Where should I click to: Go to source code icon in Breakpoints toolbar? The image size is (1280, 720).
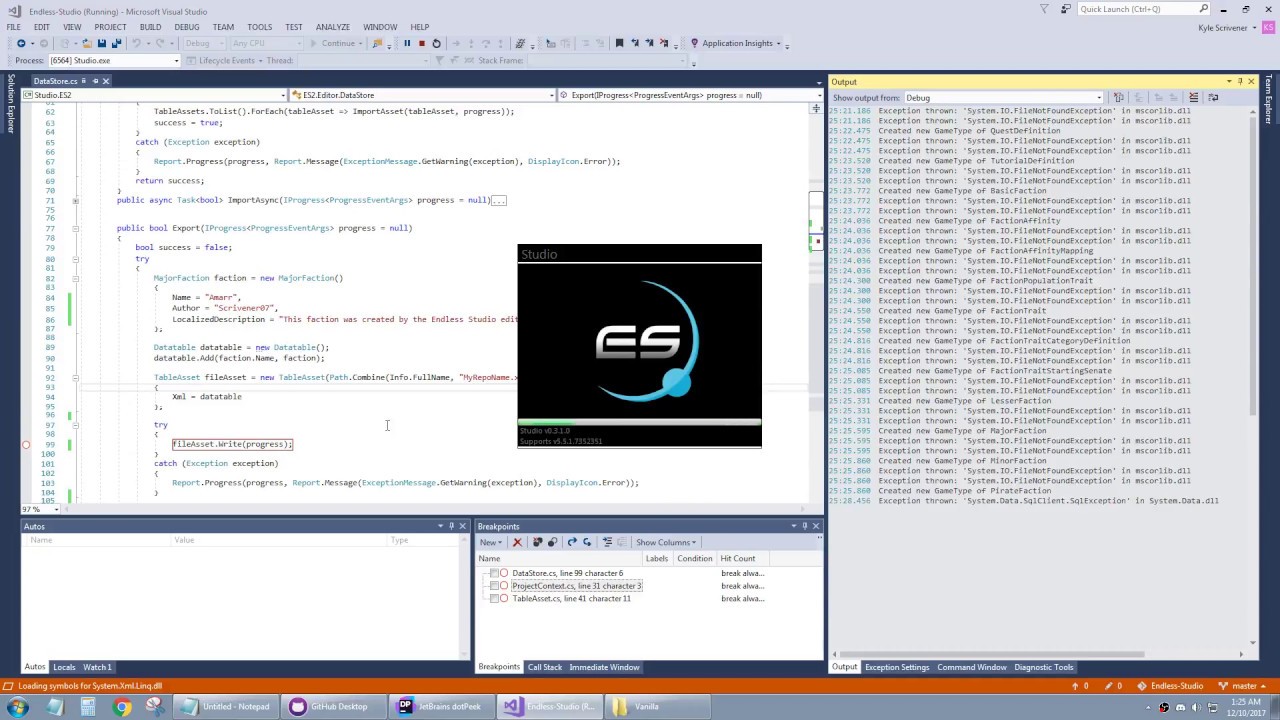click(x=607, y=542)
